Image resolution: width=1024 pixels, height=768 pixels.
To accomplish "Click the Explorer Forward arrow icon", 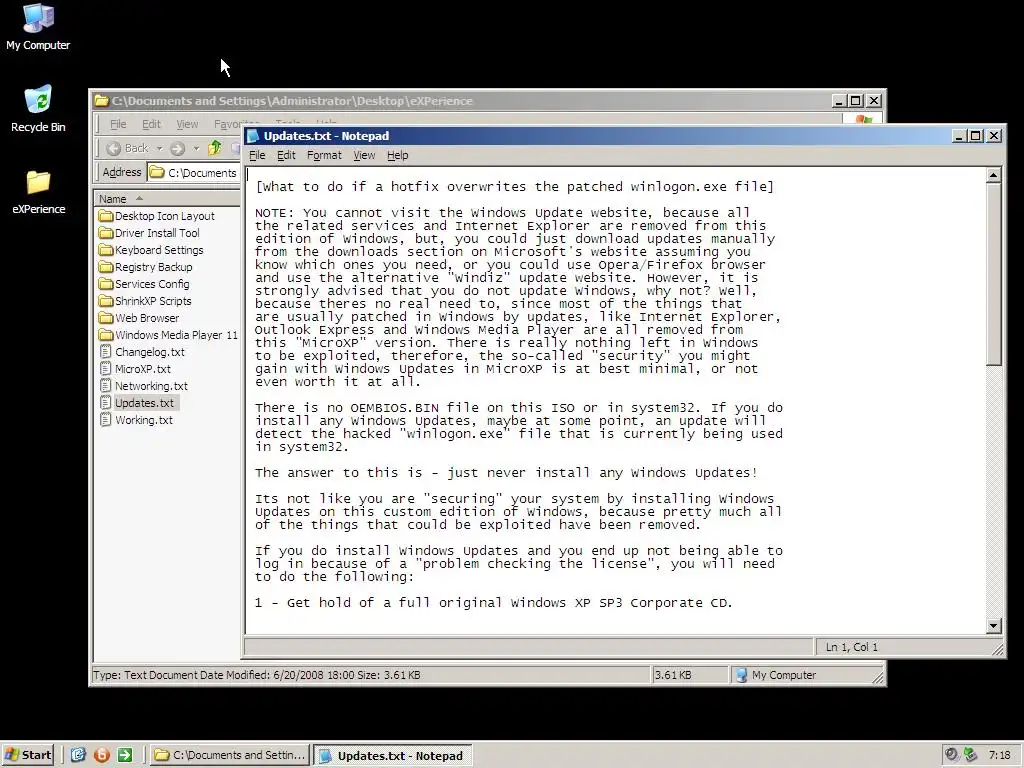I will click(177, 148).
